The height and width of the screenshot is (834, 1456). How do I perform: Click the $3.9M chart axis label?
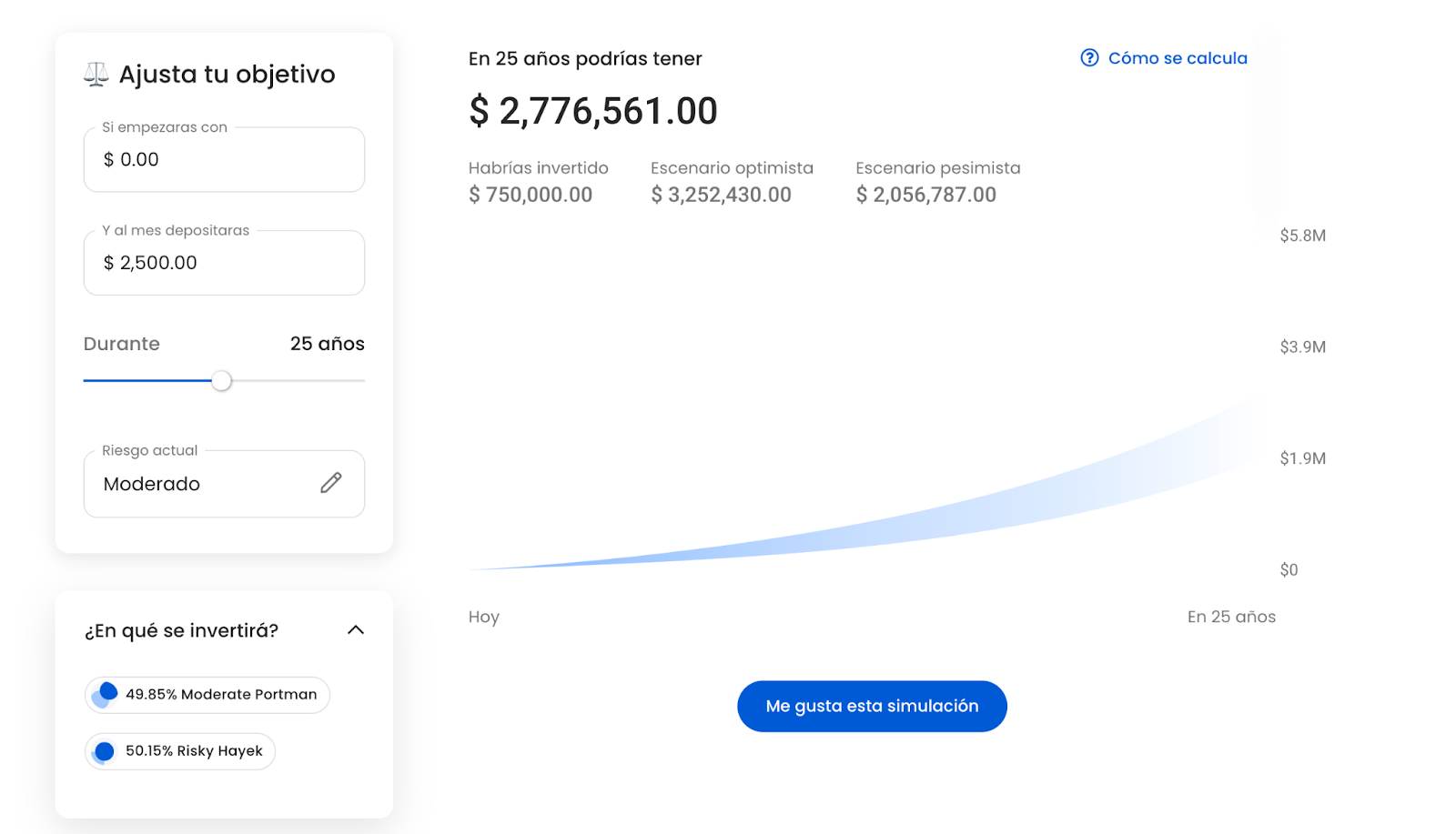pyautogui.click(x=1302, y=347)
